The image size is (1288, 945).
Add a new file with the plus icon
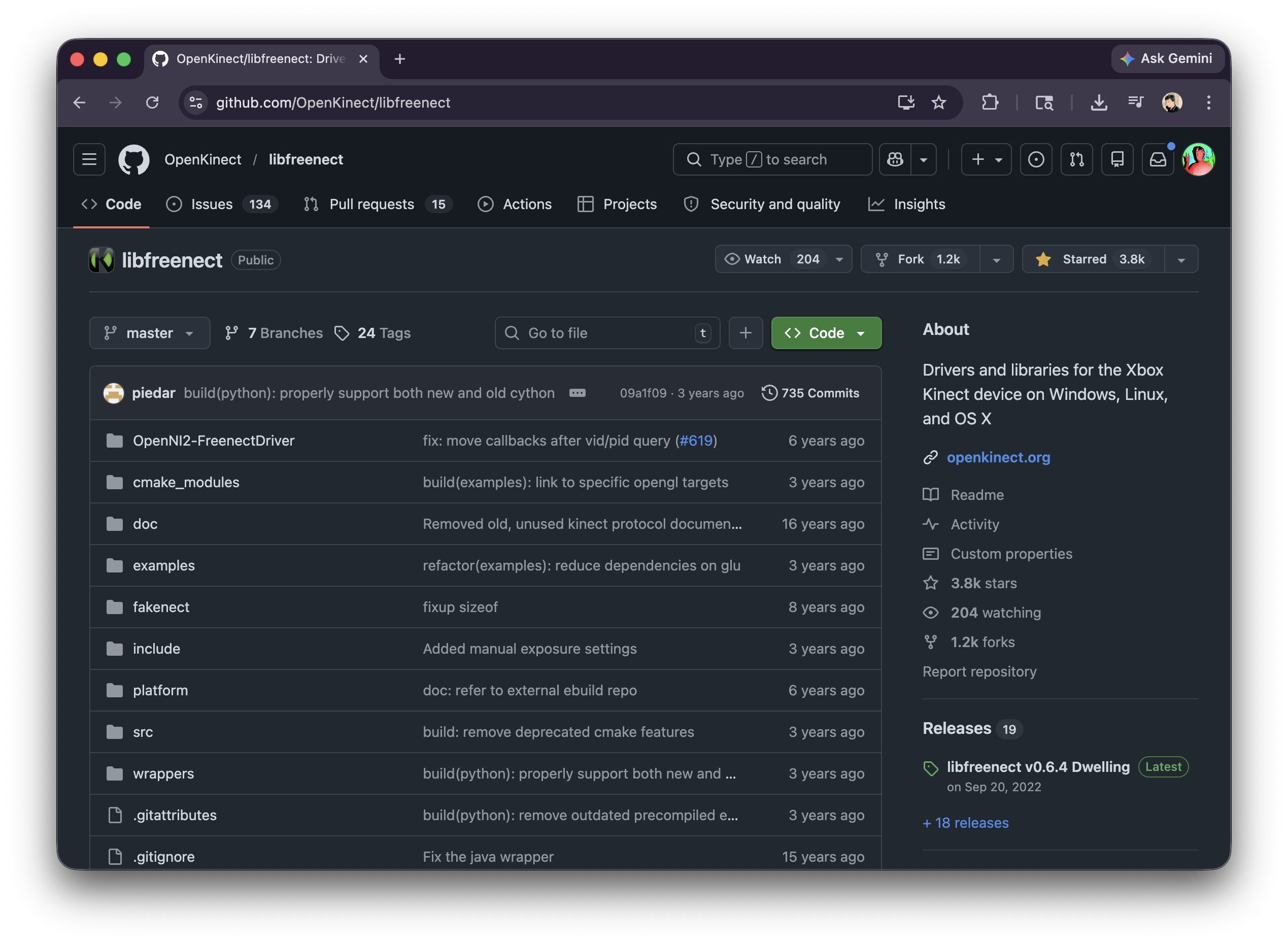(x=746, y=333)
